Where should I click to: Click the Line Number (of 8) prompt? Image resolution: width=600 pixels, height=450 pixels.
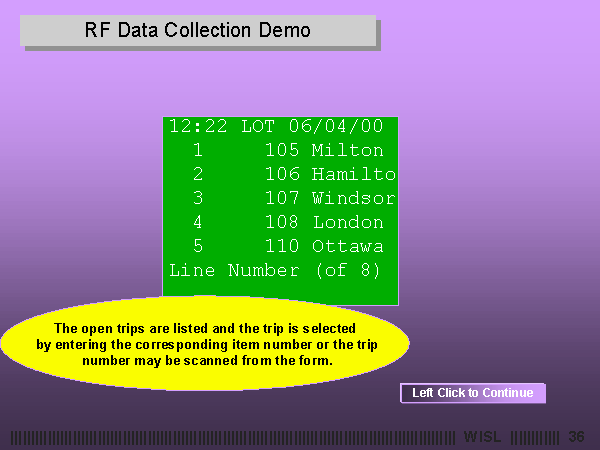click(275, 271)
